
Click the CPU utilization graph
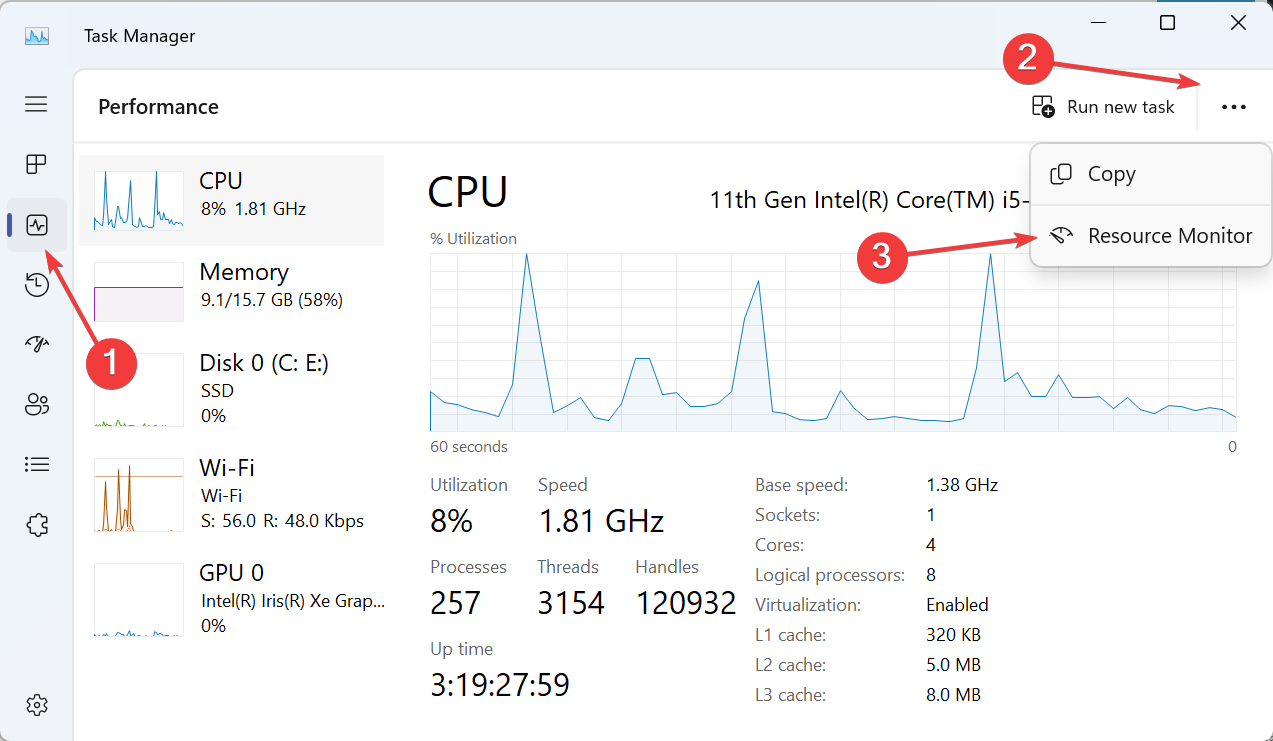(833, 342)
